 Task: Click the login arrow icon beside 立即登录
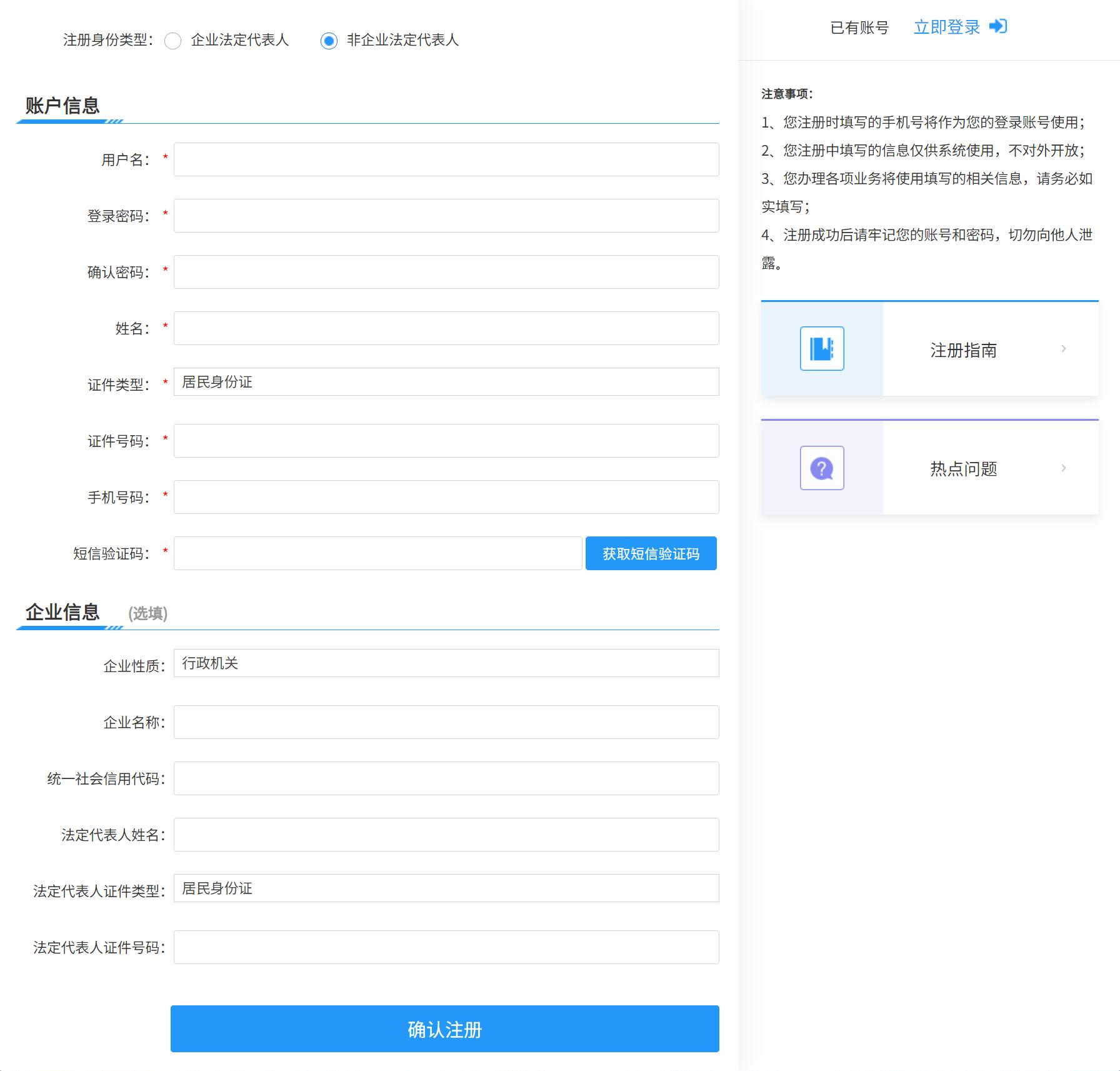point(998,26)
